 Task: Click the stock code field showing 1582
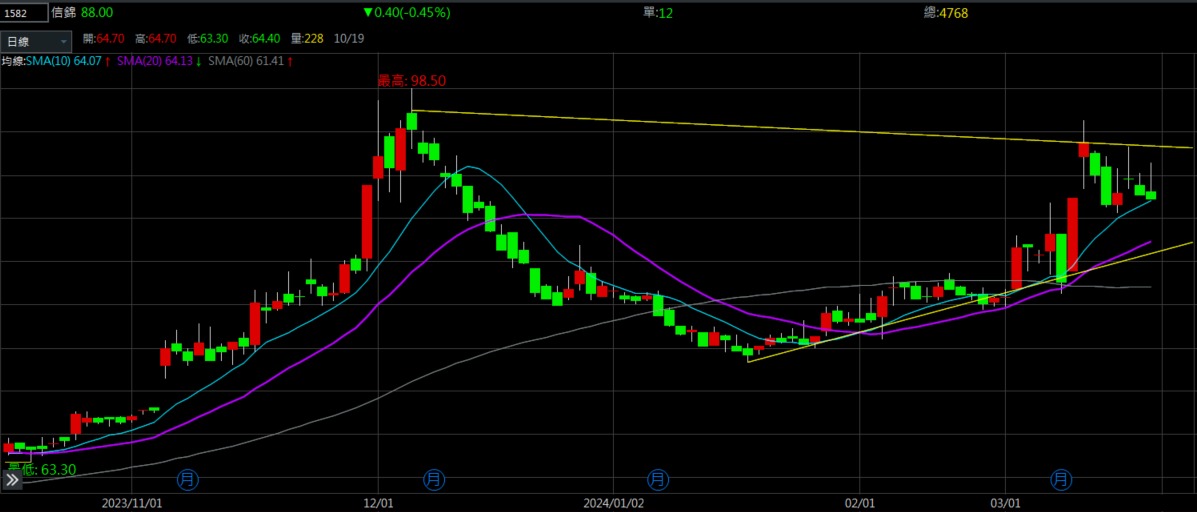[24, 13]
